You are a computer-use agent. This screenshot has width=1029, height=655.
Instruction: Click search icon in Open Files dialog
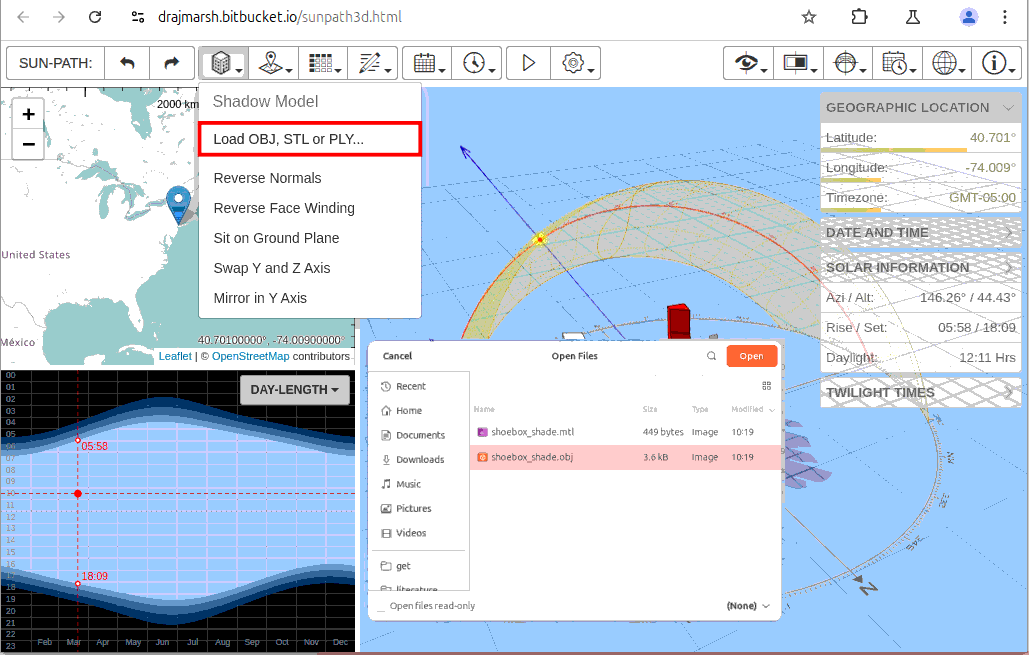711,356
